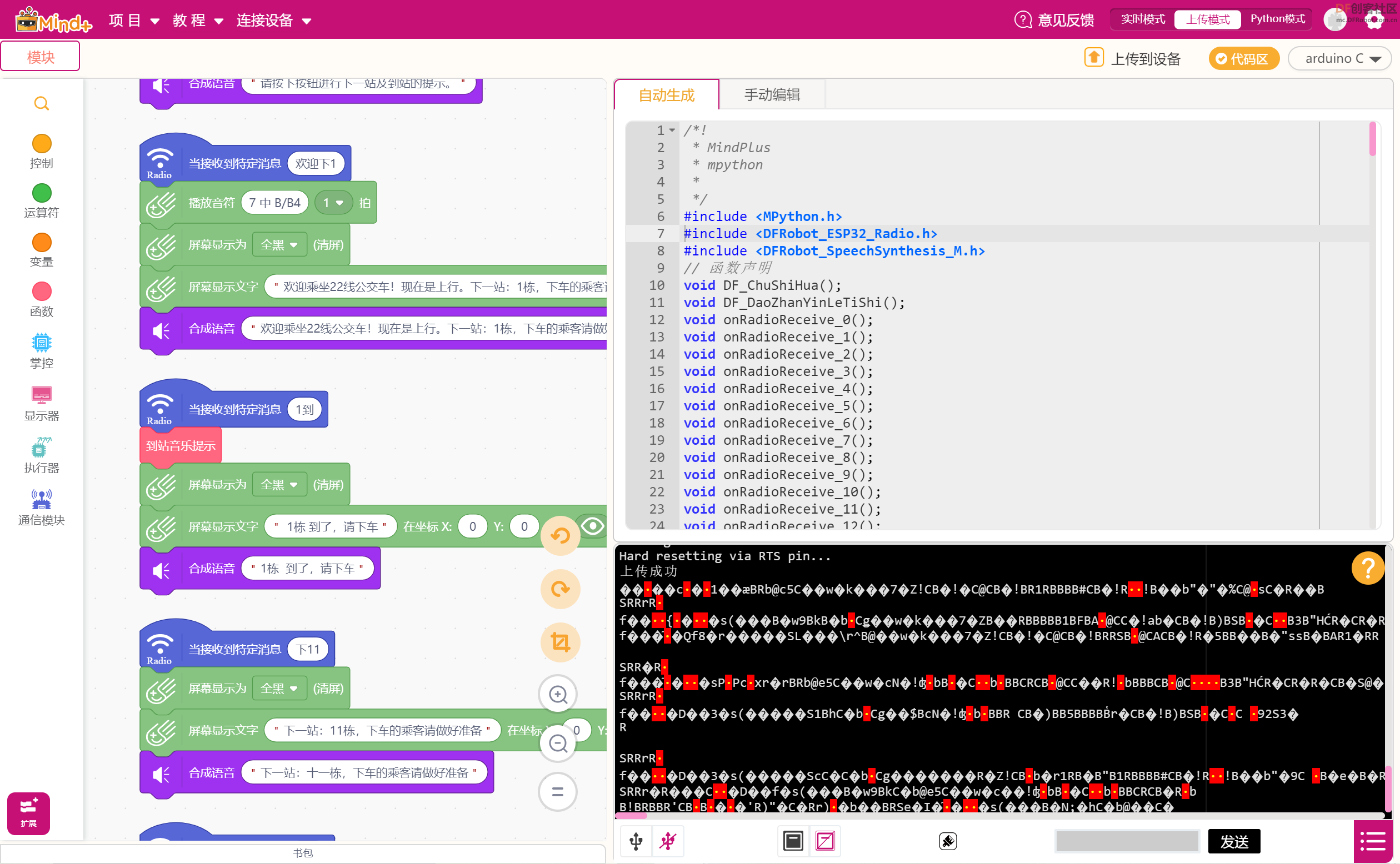Click the dark serial window icon
This screenshot has height=864, width=1400.
[x=793, y=841]
